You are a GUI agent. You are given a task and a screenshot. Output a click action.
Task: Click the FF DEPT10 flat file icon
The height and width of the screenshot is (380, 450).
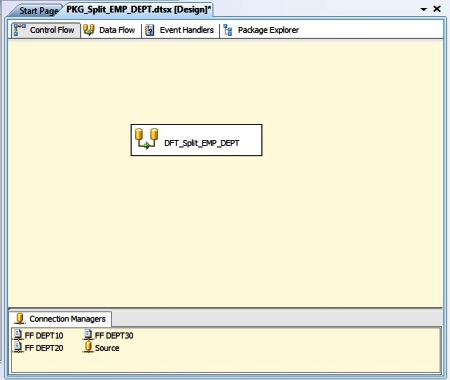[x=18, y=335]
